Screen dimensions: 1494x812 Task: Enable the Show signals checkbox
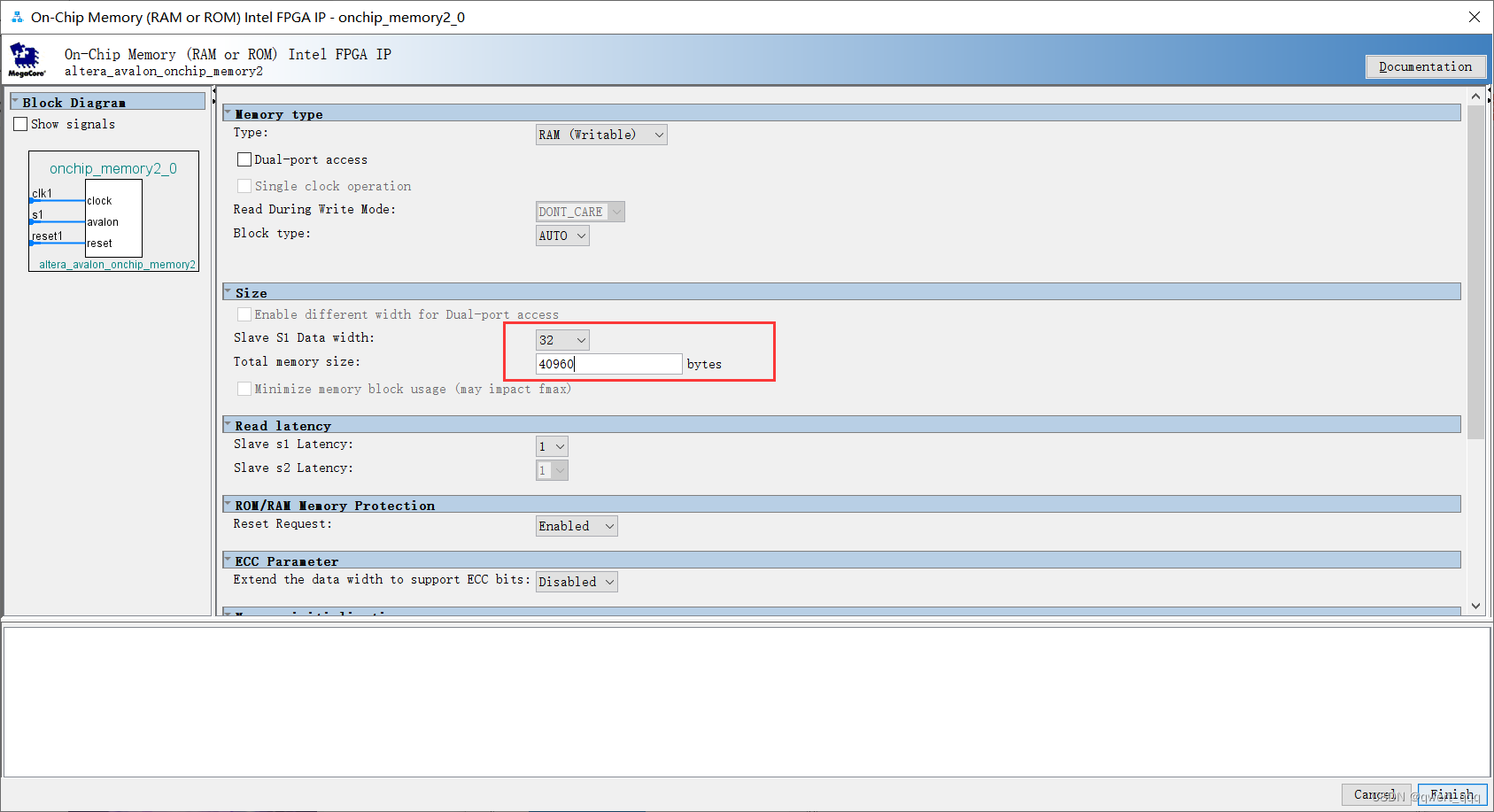20,124
